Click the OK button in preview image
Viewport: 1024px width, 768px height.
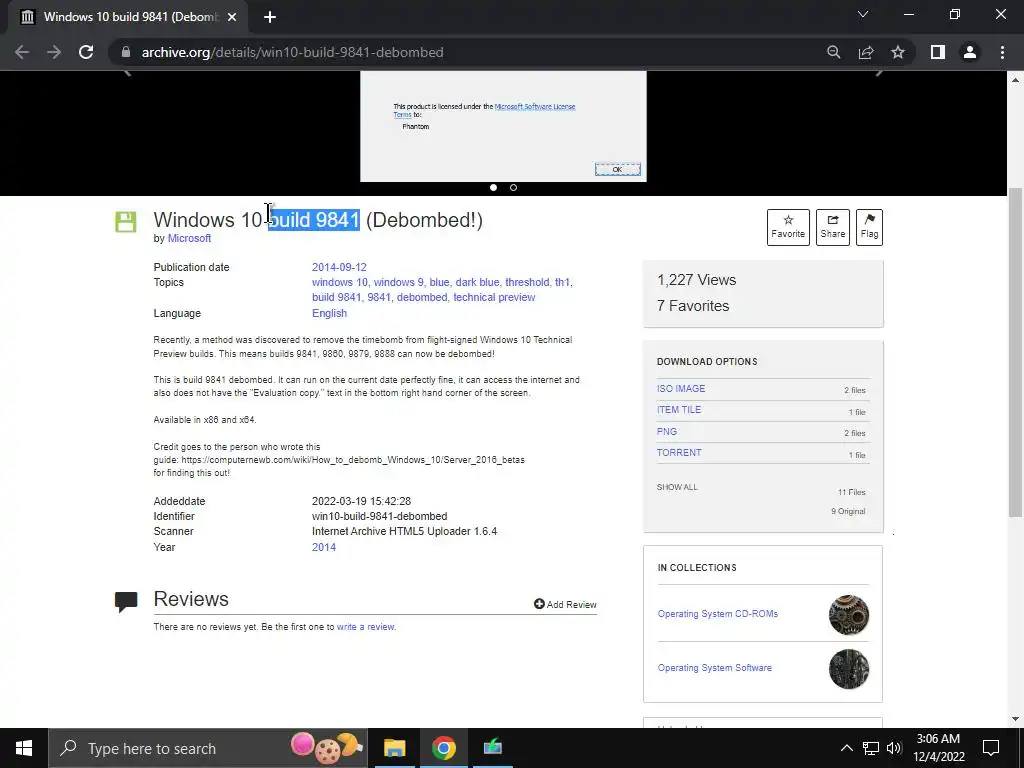(618, 169)
